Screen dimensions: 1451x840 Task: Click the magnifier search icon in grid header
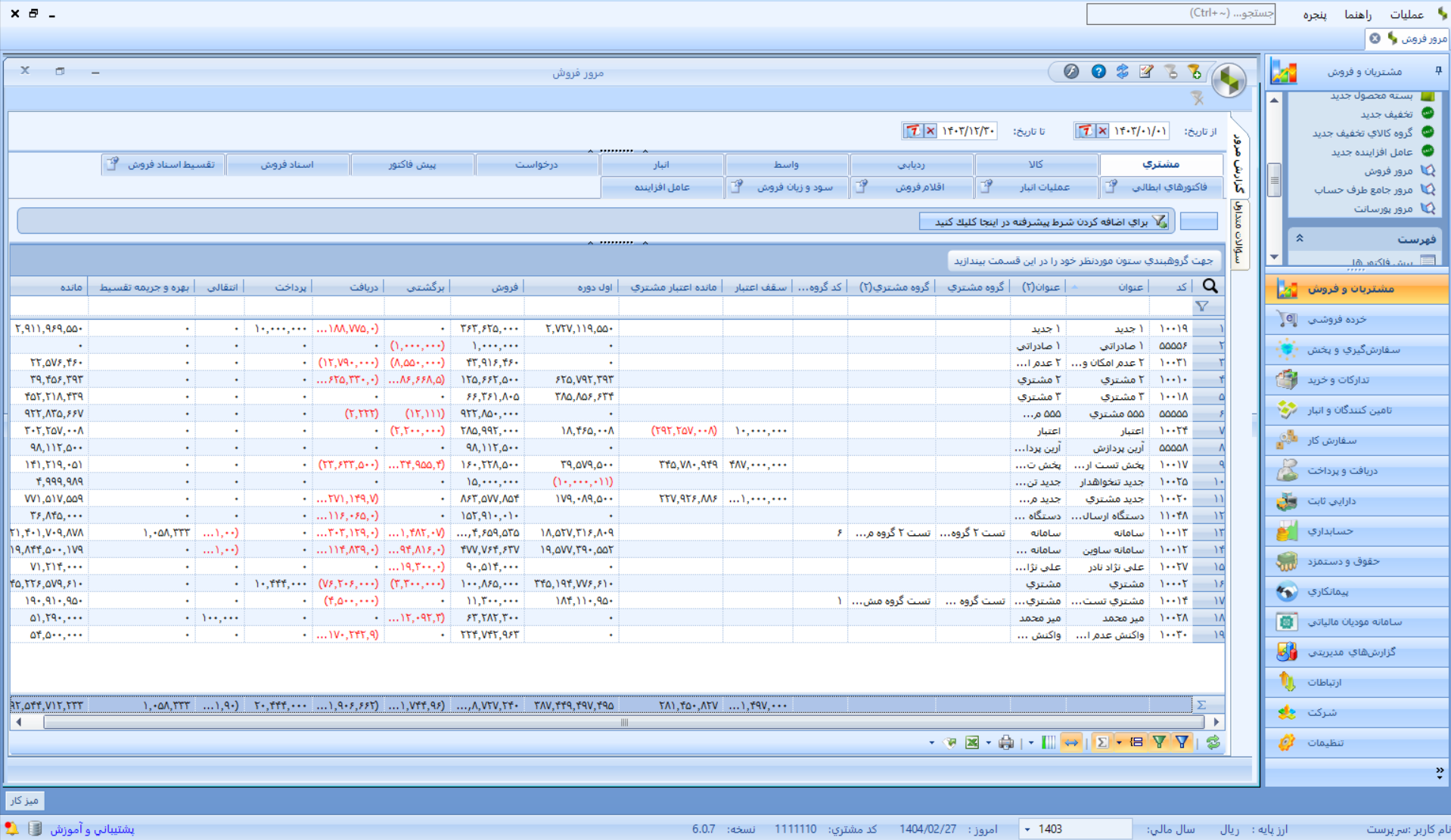click(1210, 286)
